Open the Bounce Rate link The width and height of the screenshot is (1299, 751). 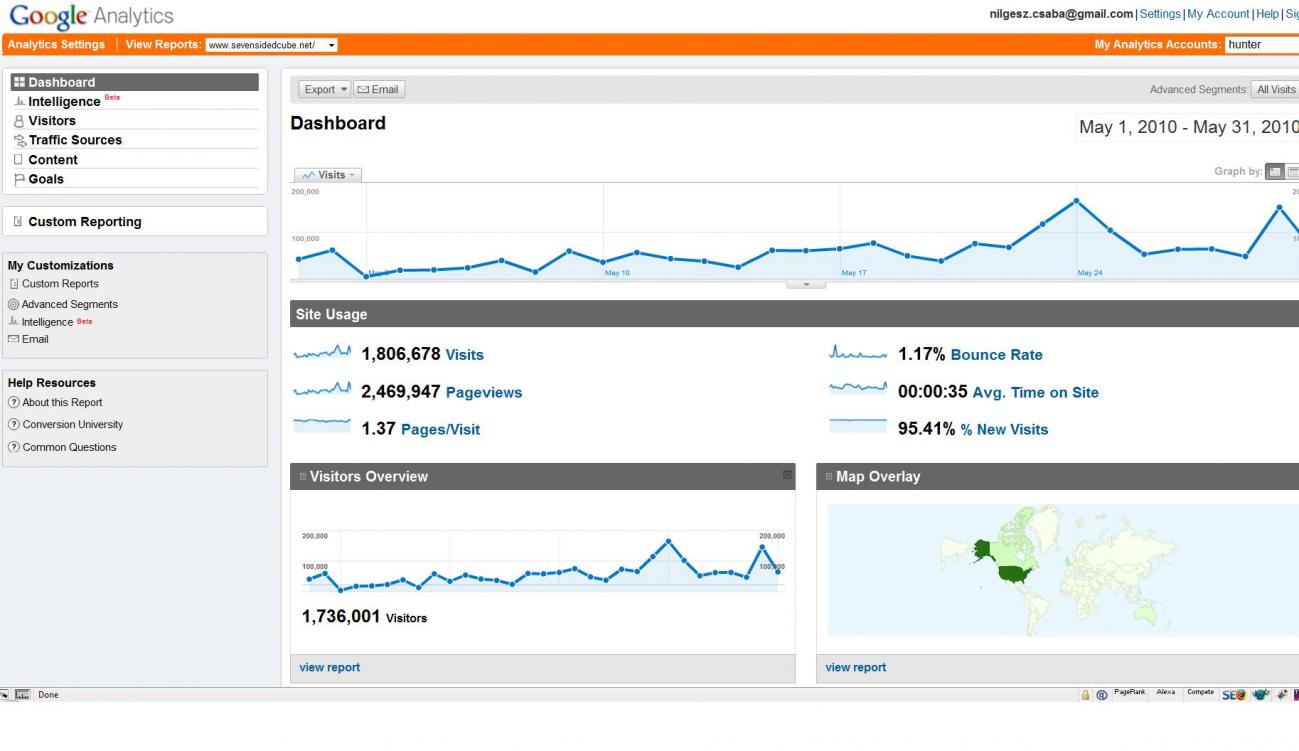click(996, 355)
